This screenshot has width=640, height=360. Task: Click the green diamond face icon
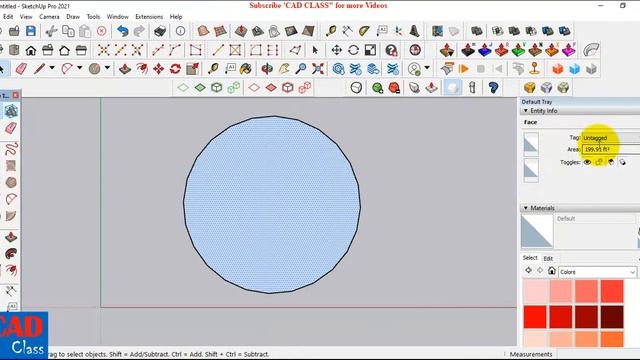200,87
